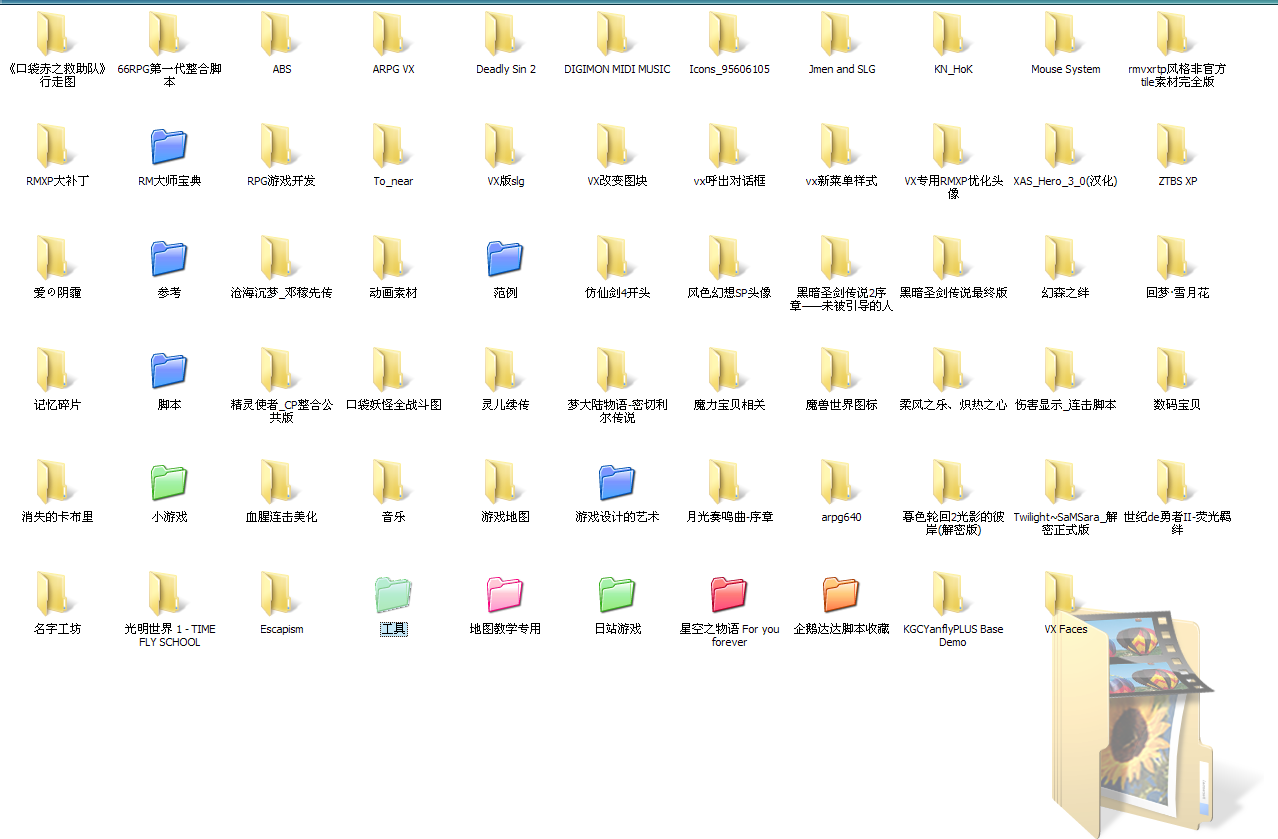Viewport: 1278px width, 839px height.
Task: Click the Twilight~SaMSara_解密正式版 folder label
Action: pos(1065,523)
